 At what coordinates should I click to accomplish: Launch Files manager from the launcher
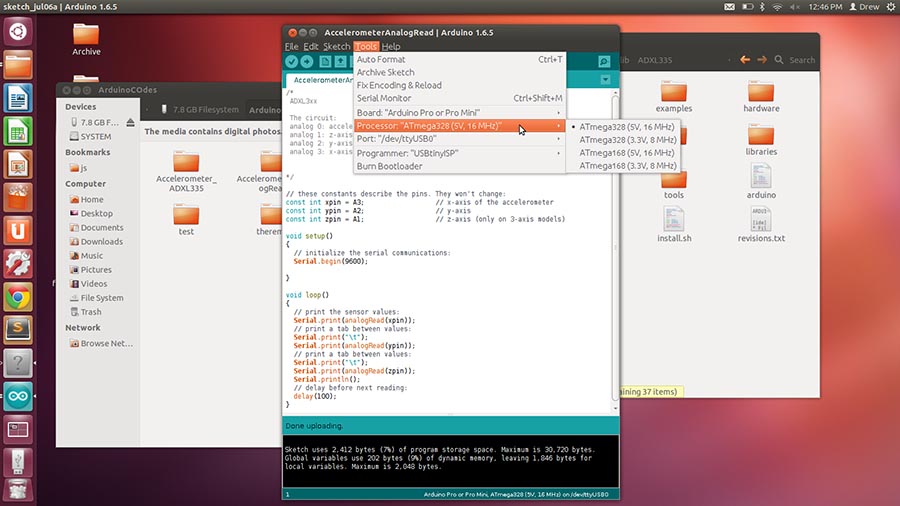point(18,64)
